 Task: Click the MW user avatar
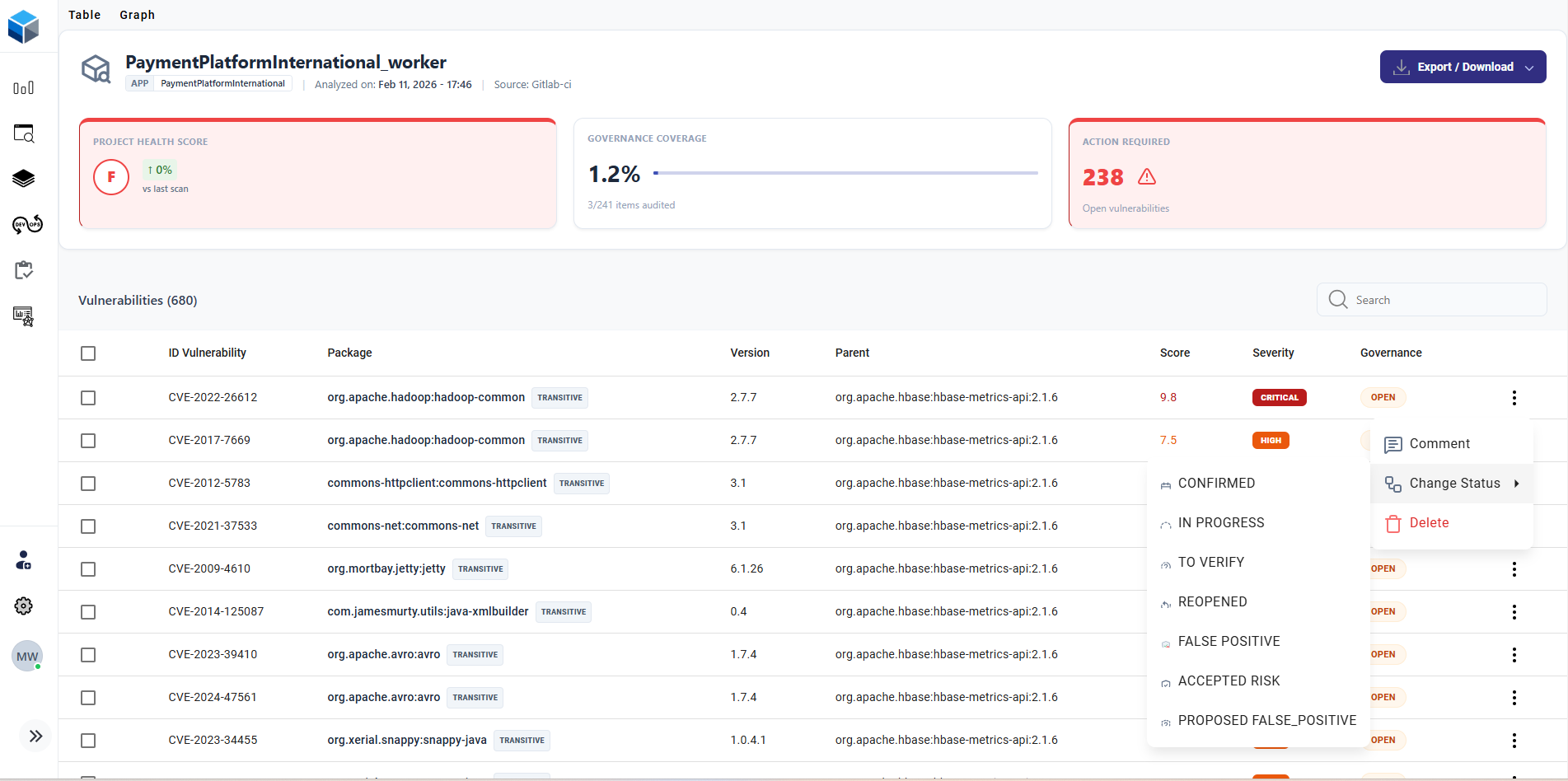27,657
